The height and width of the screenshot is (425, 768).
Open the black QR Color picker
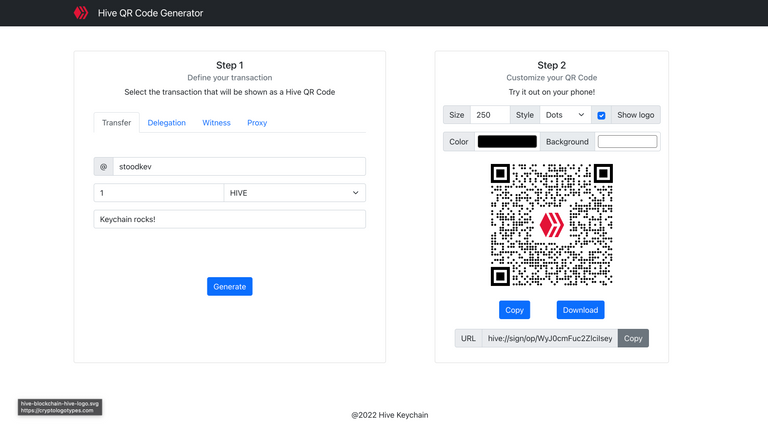click(507, 142)
